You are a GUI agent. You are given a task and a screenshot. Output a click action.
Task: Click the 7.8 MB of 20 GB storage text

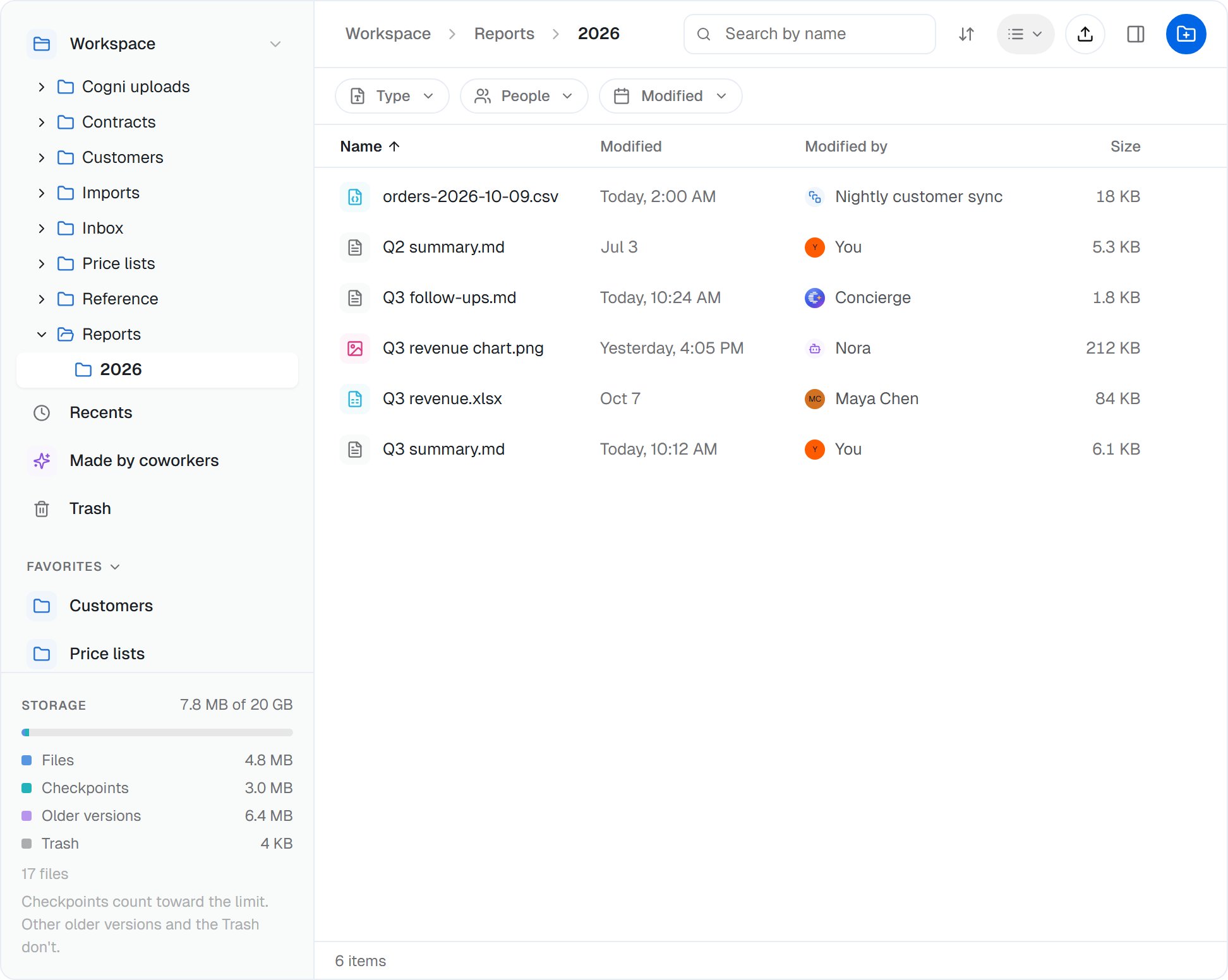[x=236, y=705]
